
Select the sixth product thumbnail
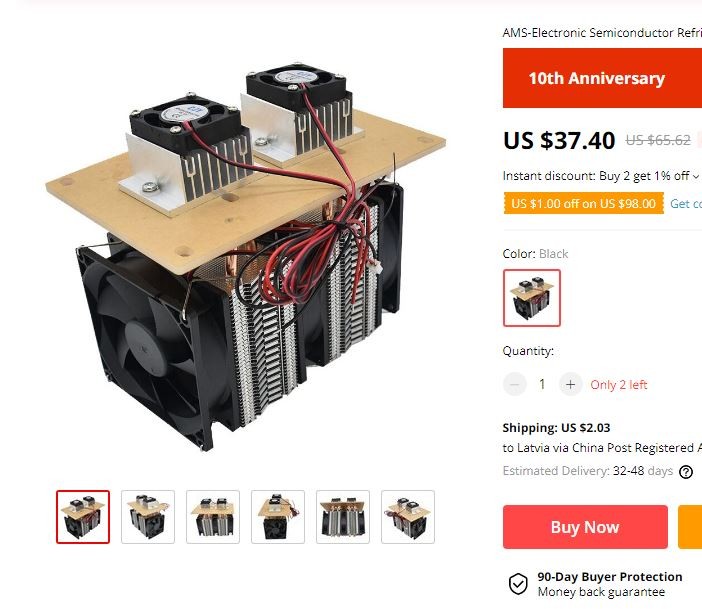[x=408, y=517]
